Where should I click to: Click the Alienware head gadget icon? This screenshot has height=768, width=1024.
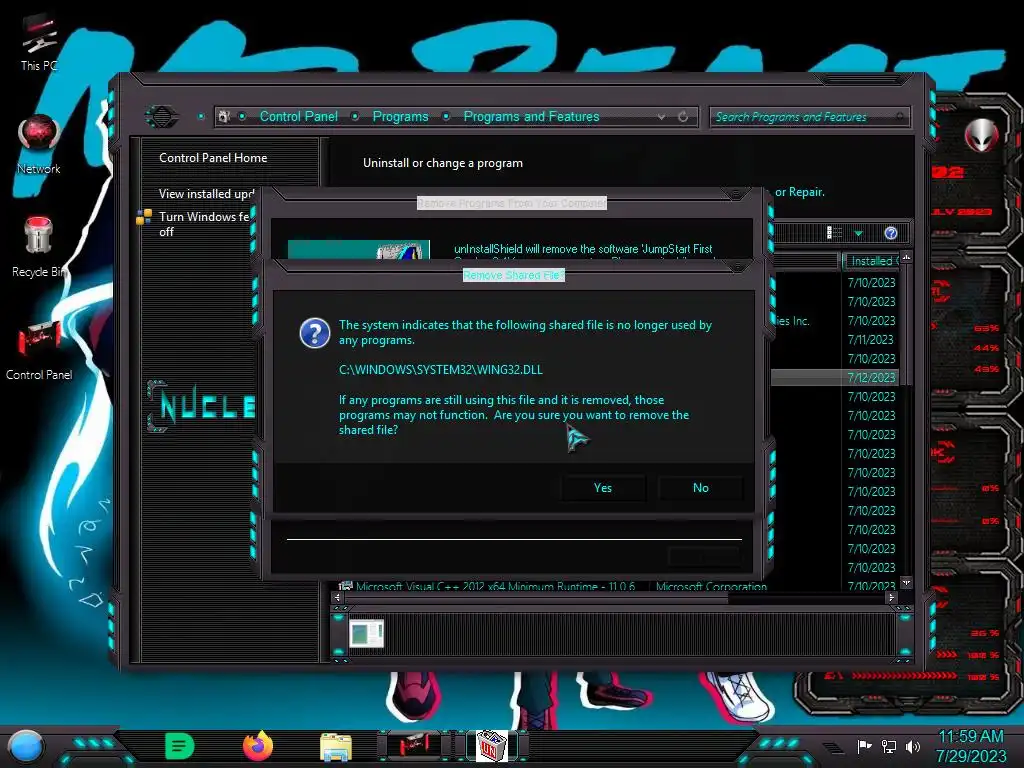pos(981,135)
